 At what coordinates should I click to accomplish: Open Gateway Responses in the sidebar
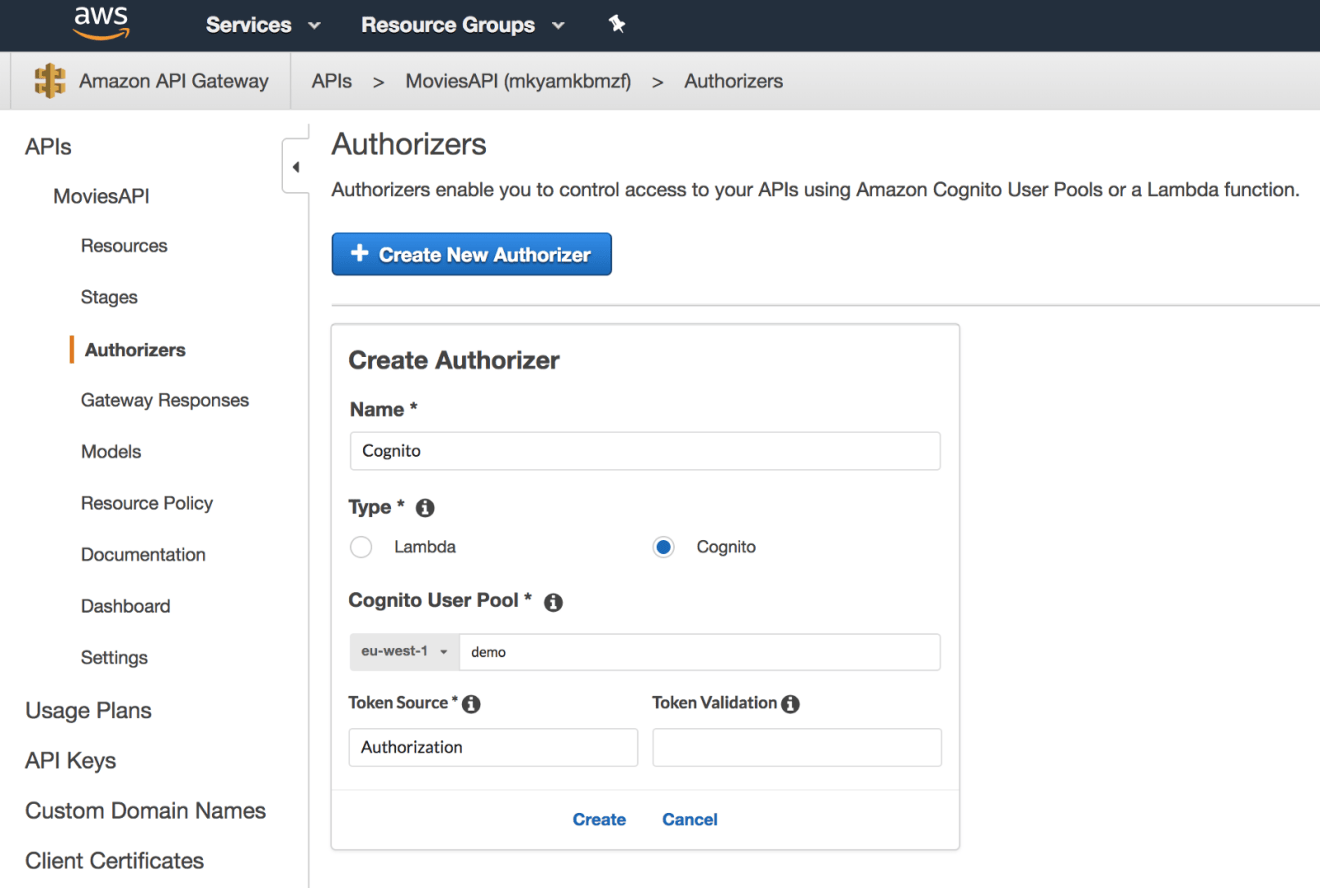(165, 400)
